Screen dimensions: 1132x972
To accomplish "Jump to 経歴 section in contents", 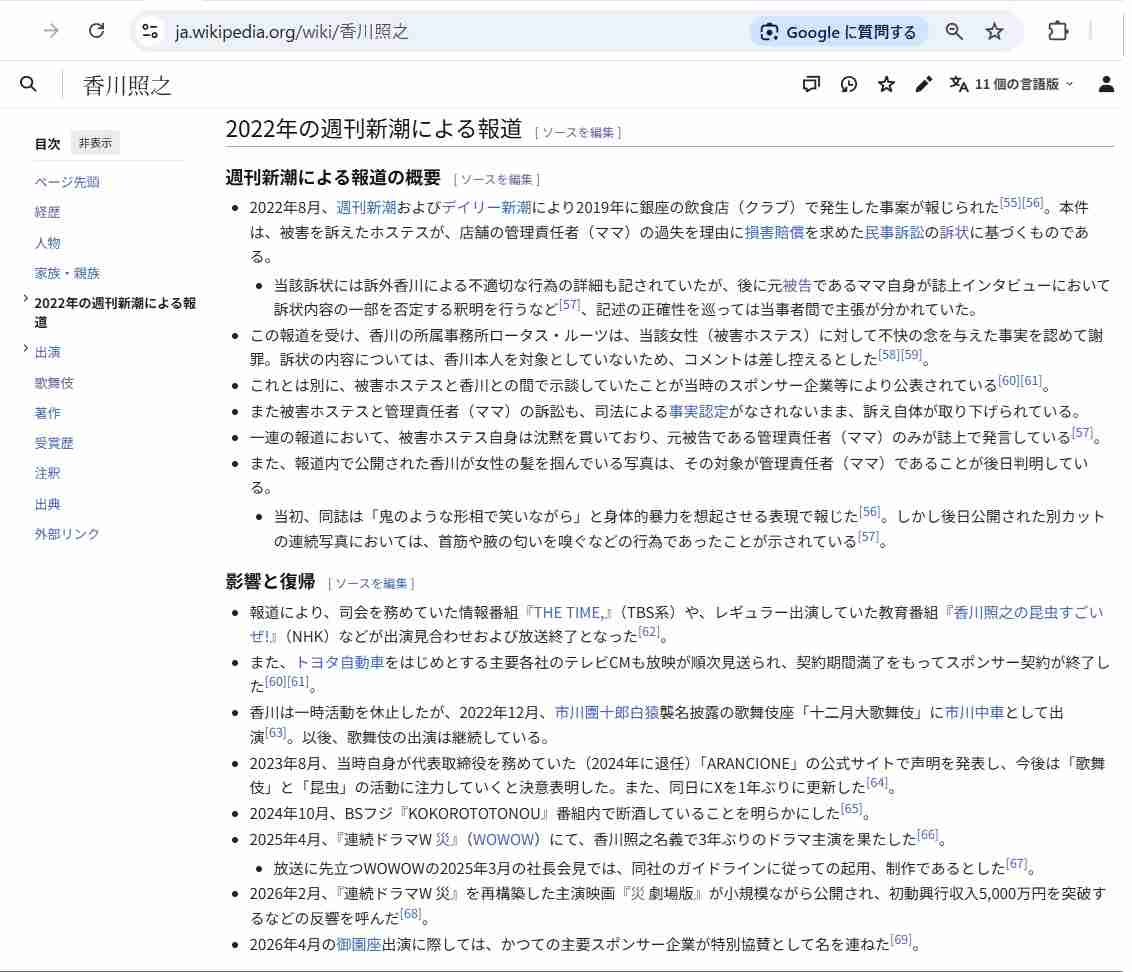I will 48,212.
